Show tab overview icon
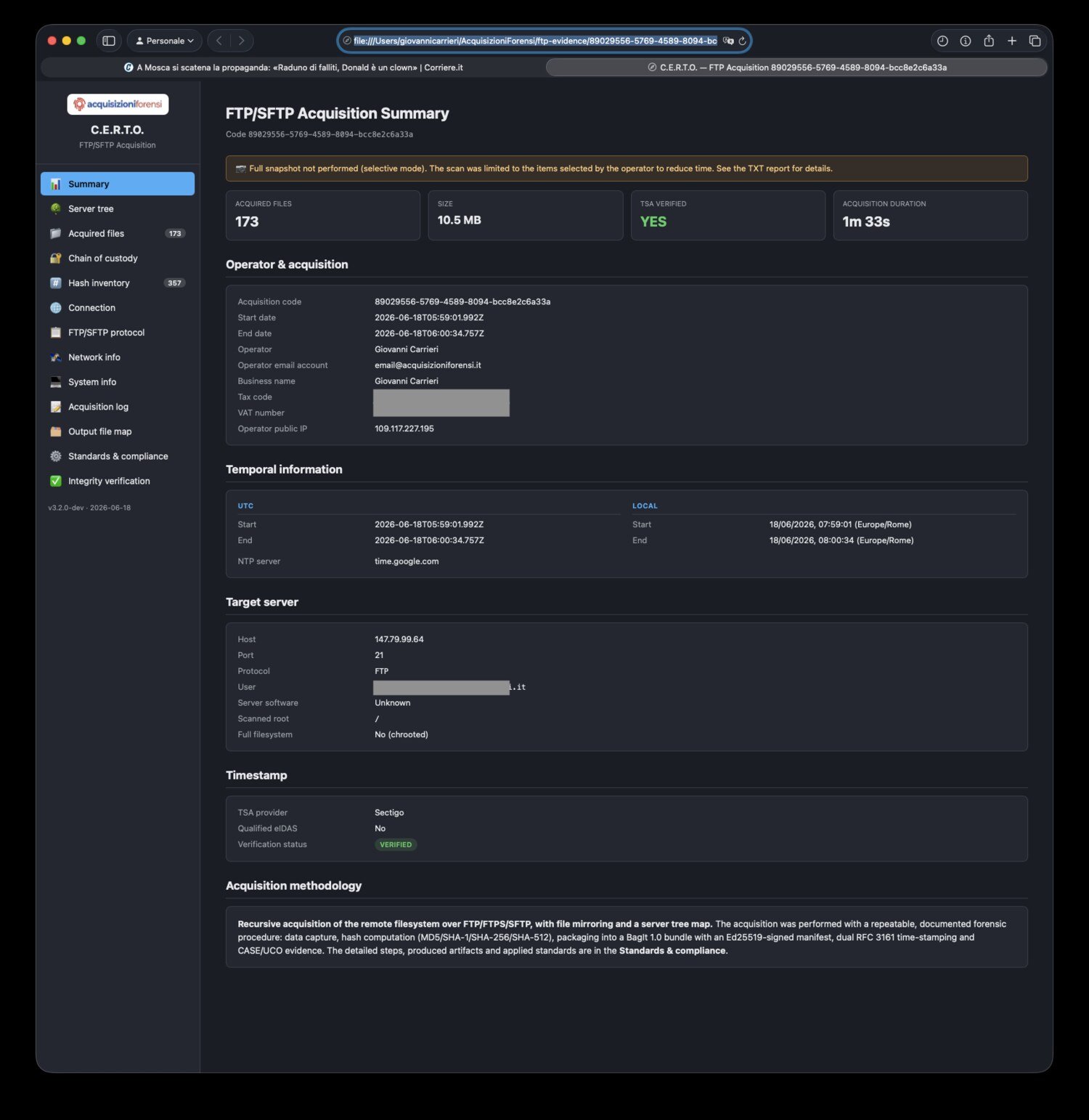The width and height of the screenshot is (1089, 1120). [1035, 41]
